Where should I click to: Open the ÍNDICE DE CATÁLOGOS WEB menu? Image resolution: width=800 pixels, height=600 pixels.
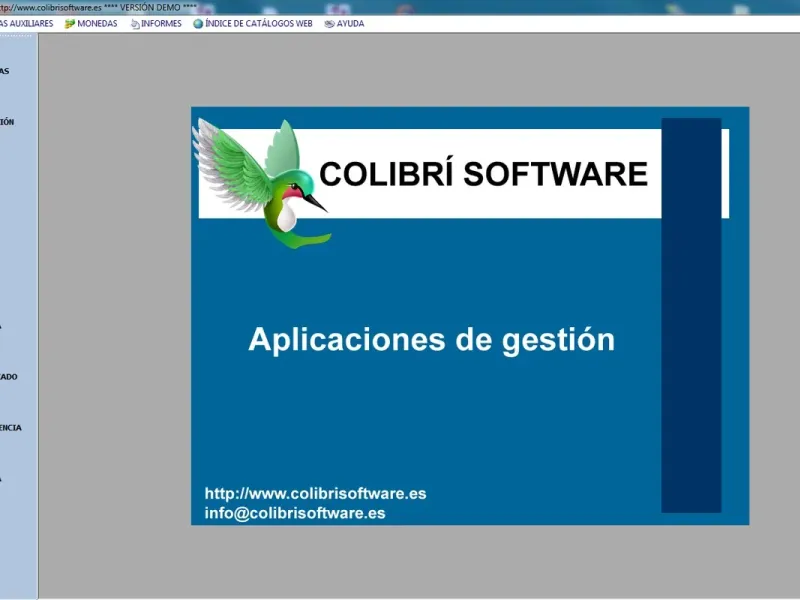pos(253,23)
